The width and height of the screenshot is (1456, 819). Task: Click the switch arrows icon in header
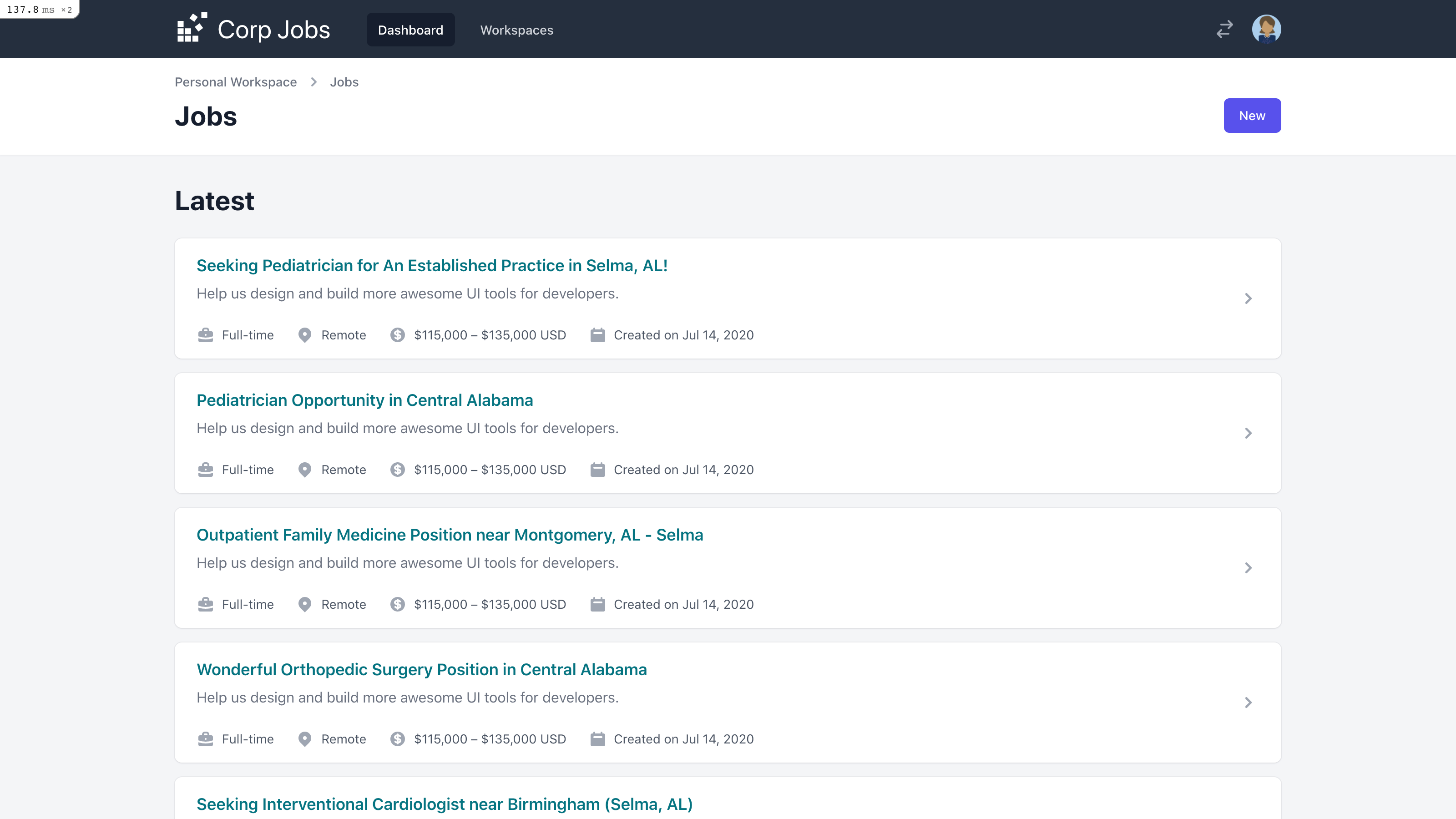point(1224,30)
